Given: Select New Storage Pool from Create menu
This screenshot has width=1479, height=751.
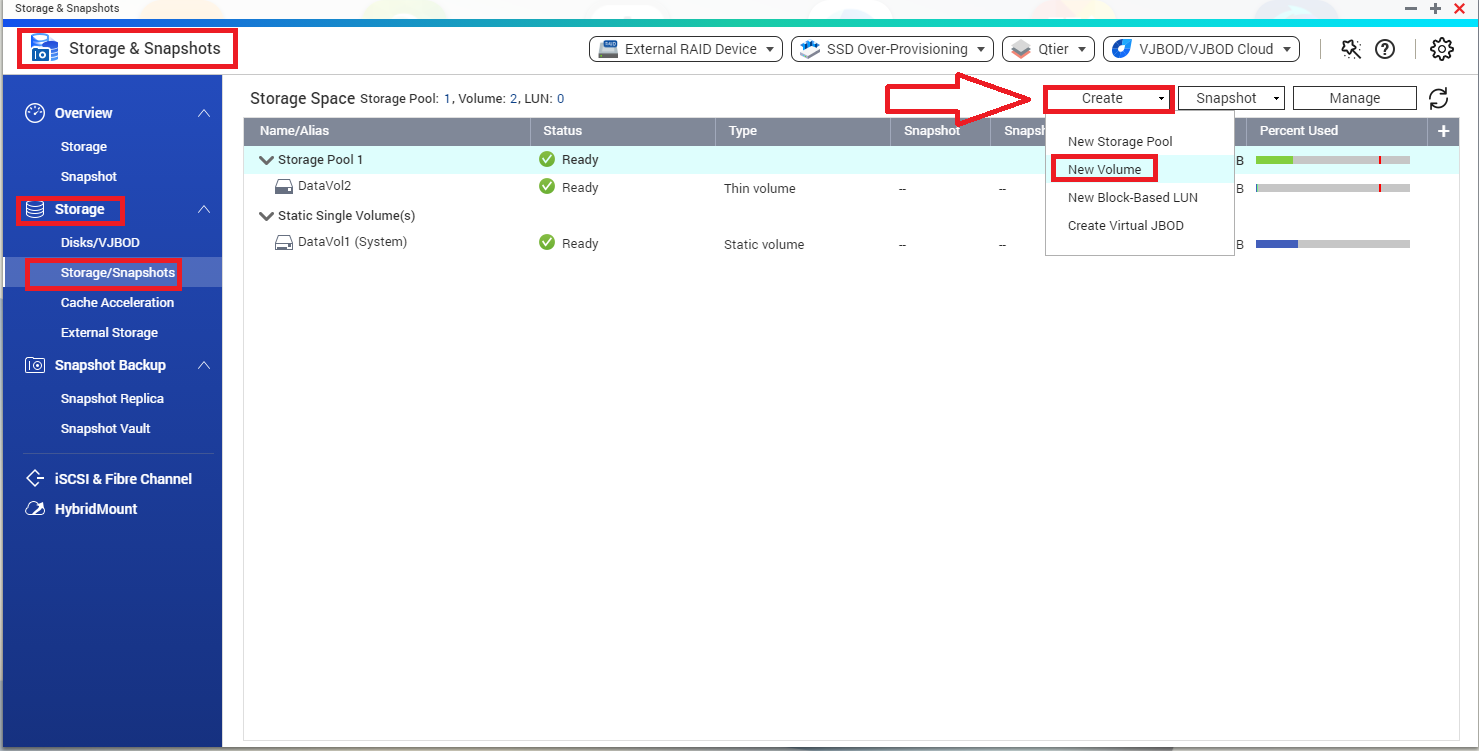Looking at the screenshot, I should 1120,141.
